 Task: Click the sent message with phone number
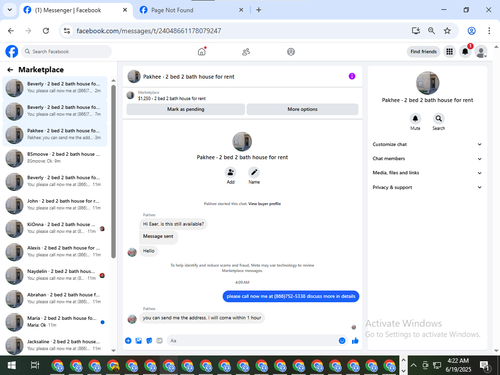[291, 296]
